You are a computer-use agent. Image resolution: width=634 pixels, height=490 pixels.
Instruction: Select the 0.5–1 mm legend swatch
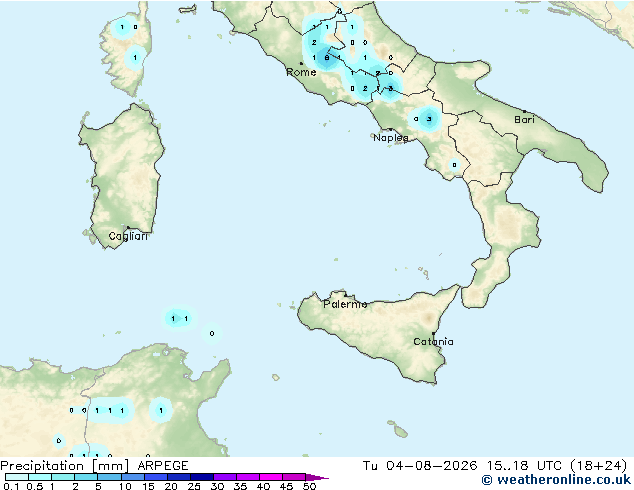pos(40,477)
